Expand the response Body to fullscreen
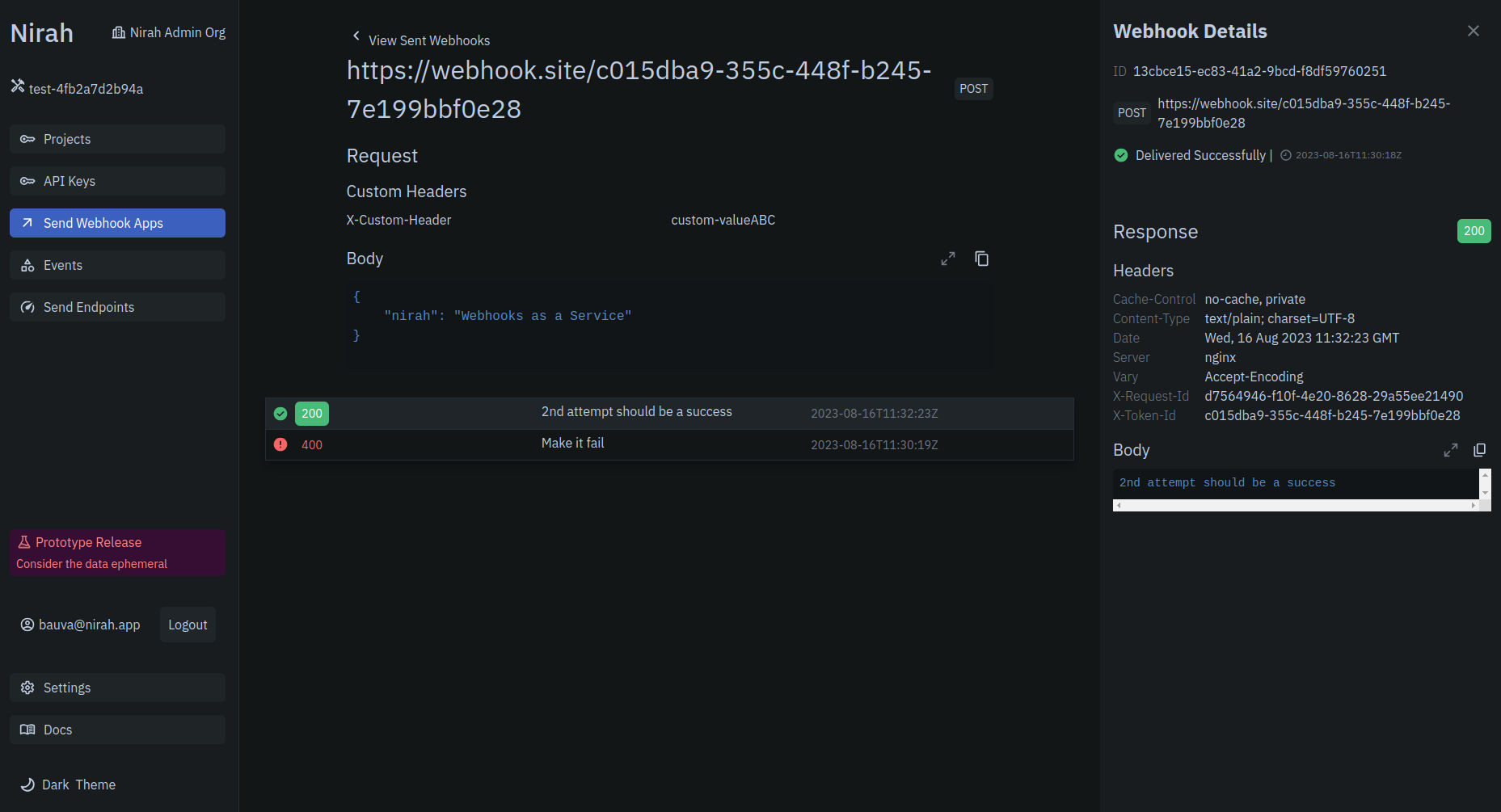The width and height of the screenshot is (1501, 812). tap(1450, 449)
